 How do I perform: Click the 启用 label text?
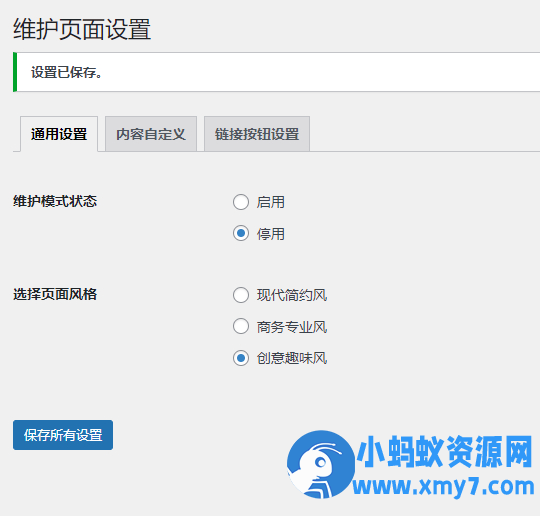tap(271, 202)
